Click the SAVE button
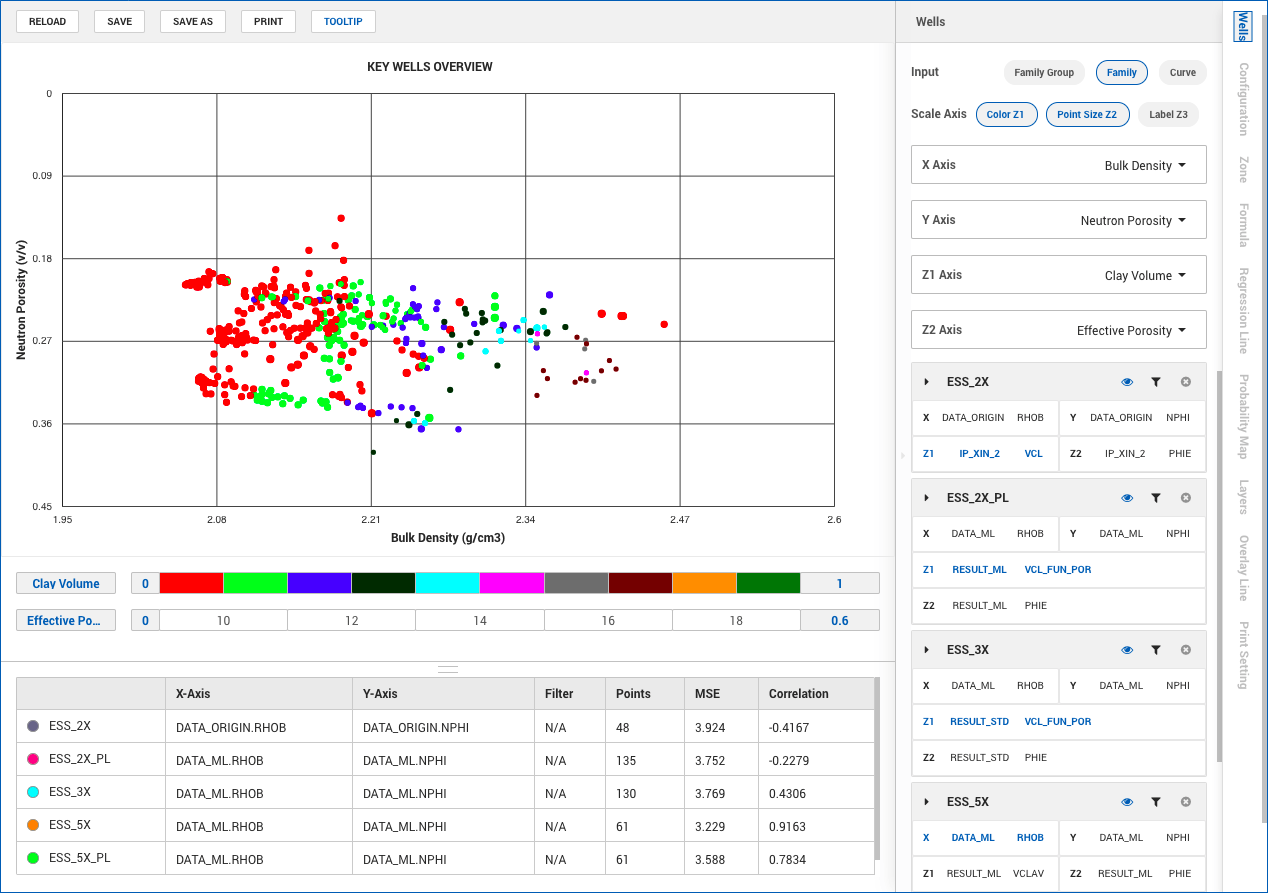This screenshot has height=893, width=1268. (x=120, y=21)
